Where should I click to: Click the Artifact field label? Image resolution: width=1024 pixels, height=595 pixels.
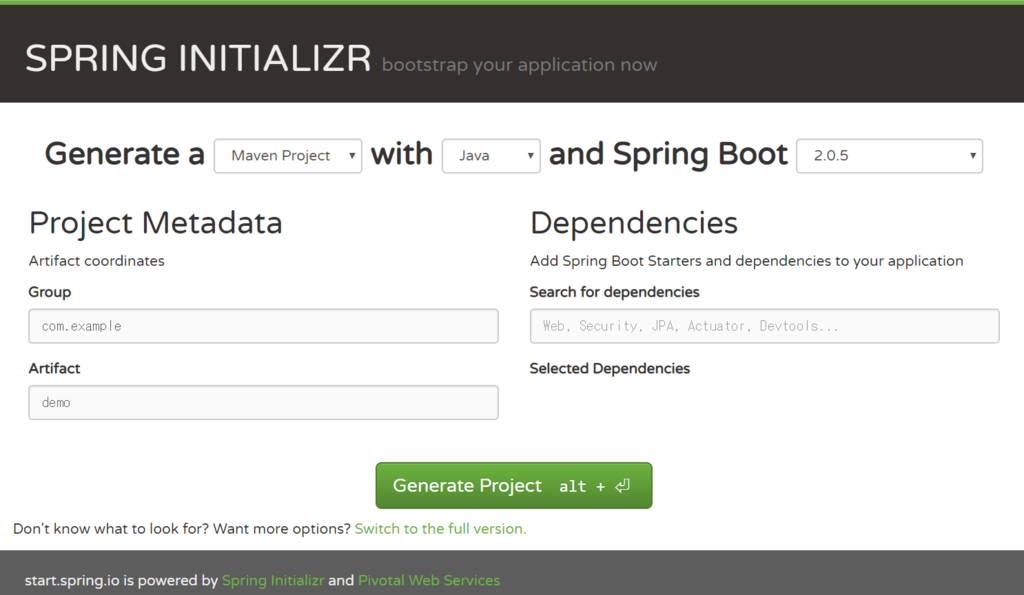pyautogui.click(x=54, y=368)
